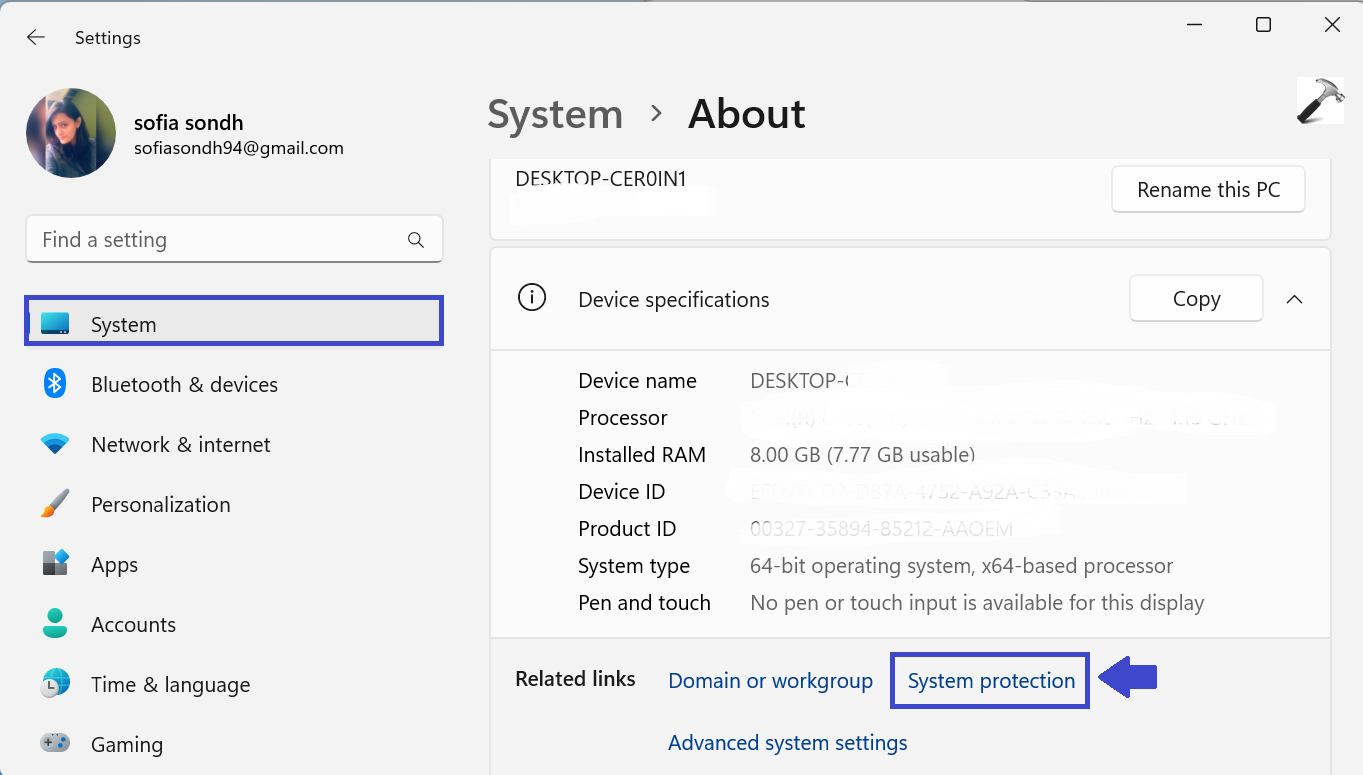Click the back arrow in Settings header
This screenshot has height=775, width=1363.
[x=36, y=38]
